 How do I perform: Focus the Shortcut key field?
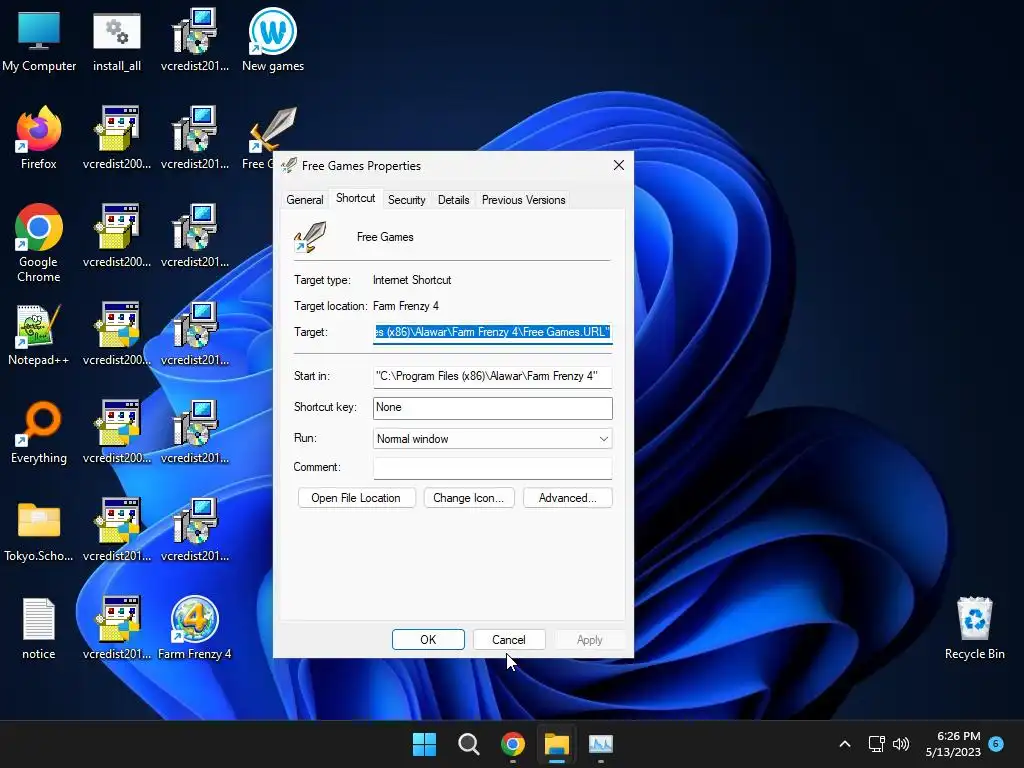(492, 408)
